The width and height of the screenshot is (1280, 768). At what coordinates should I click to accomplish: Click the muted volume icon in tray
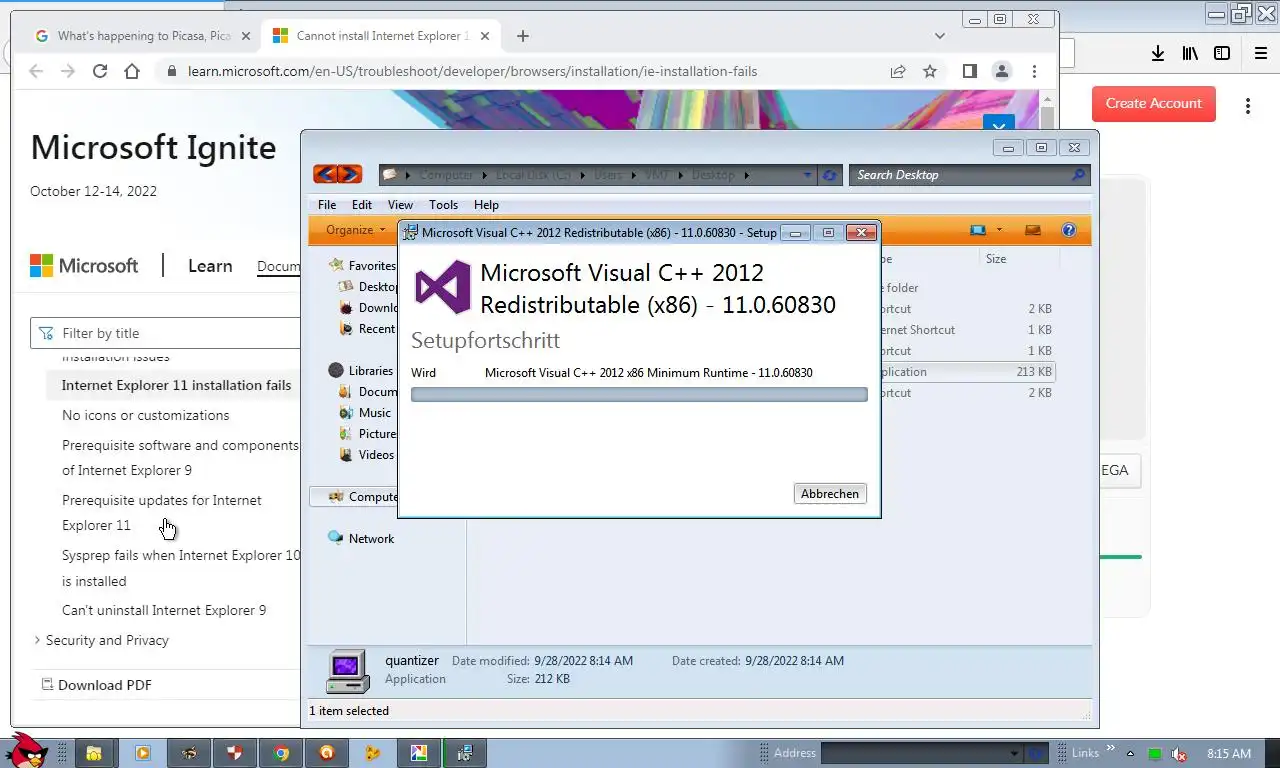(x=1179, y=754)
